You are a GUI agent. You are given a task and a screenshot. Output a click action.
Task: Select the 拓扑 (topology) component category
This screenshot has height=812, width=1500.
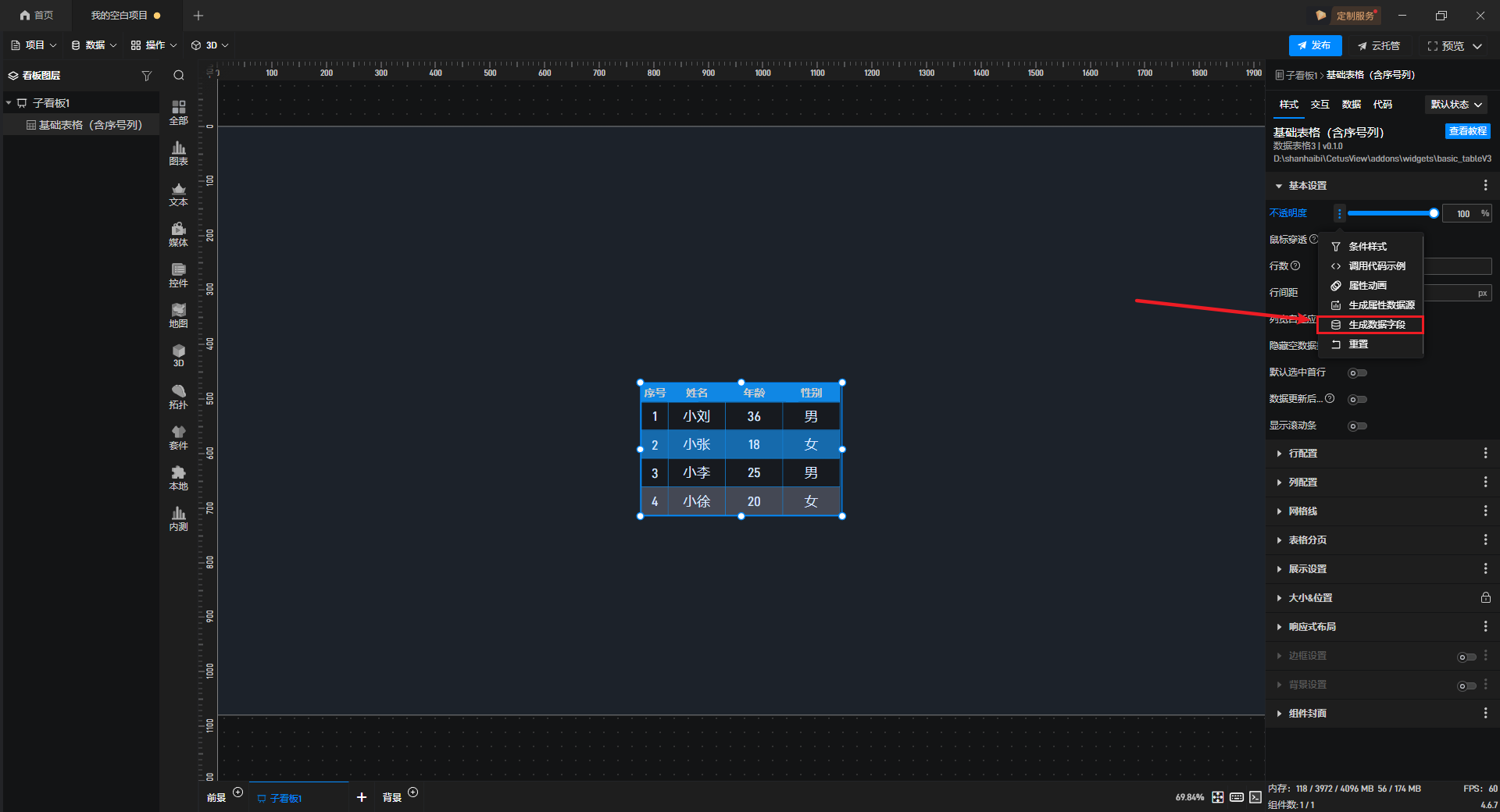[178, 397]
